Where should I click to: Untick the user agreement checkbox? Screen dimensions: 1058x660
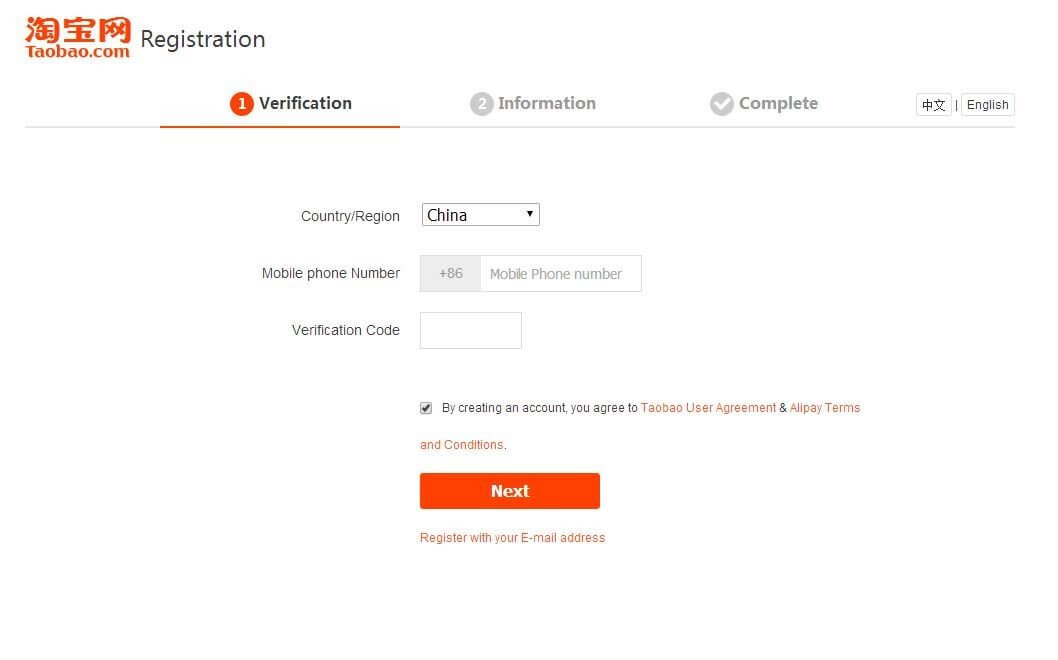[x=426, y=408]
